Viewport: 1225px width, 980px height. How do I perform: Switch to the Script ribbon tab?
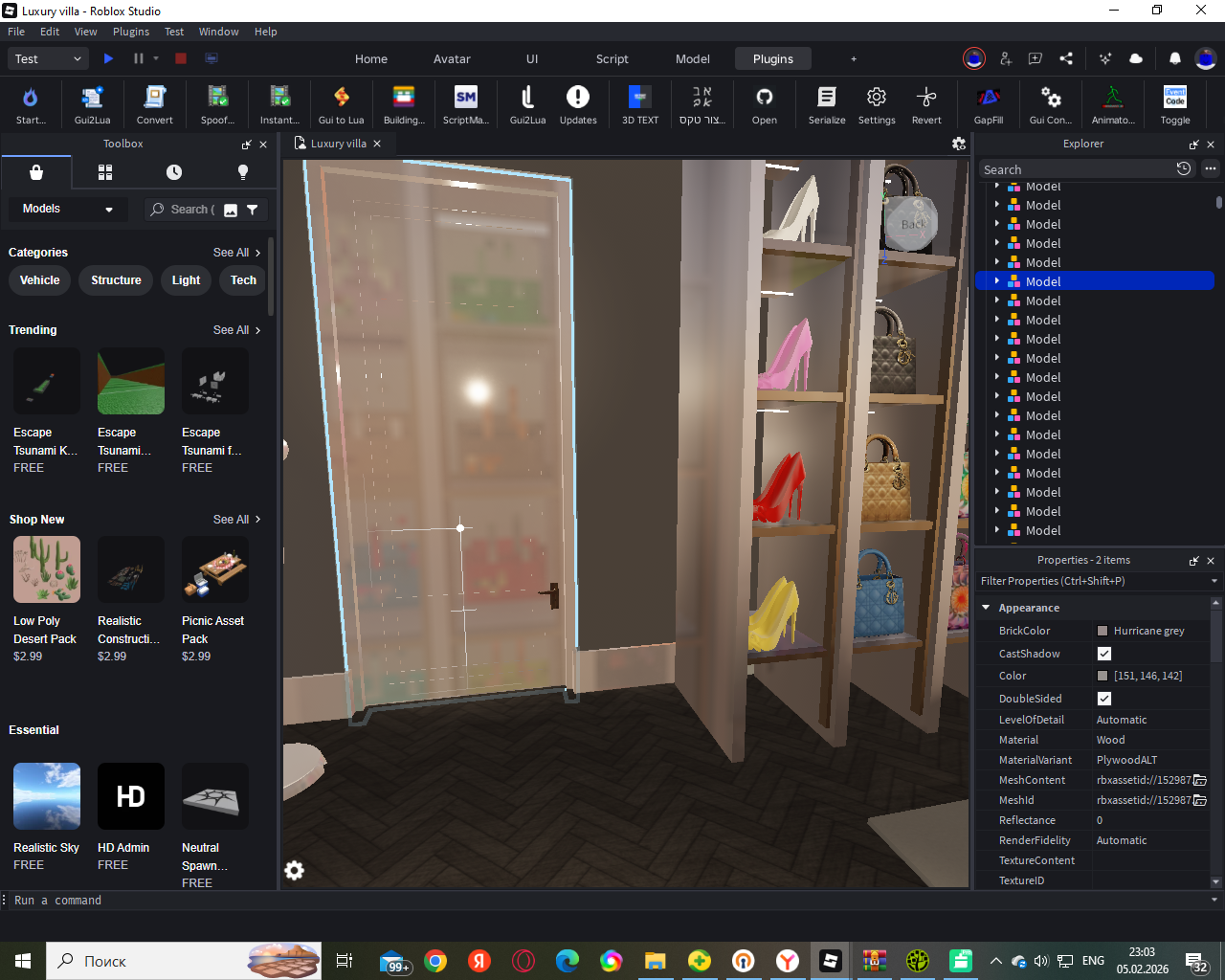612,58
